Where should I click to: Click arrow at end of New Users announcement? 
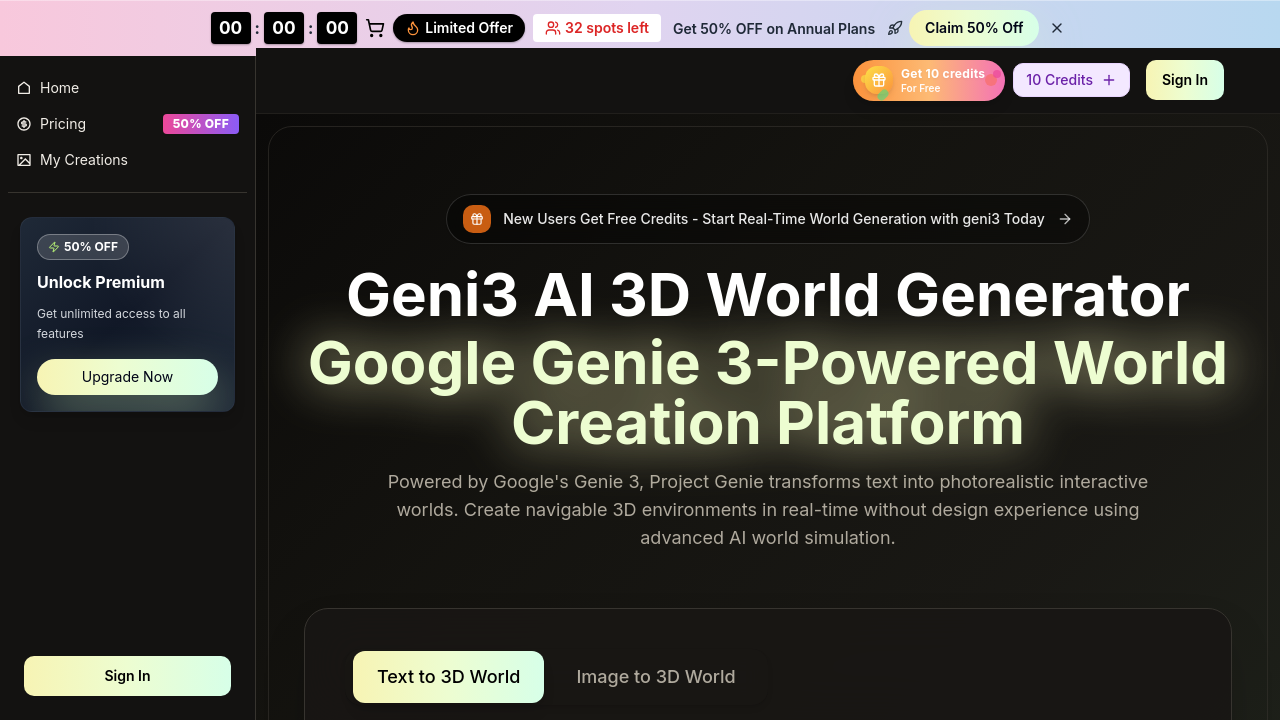(x=1065, y=219)
